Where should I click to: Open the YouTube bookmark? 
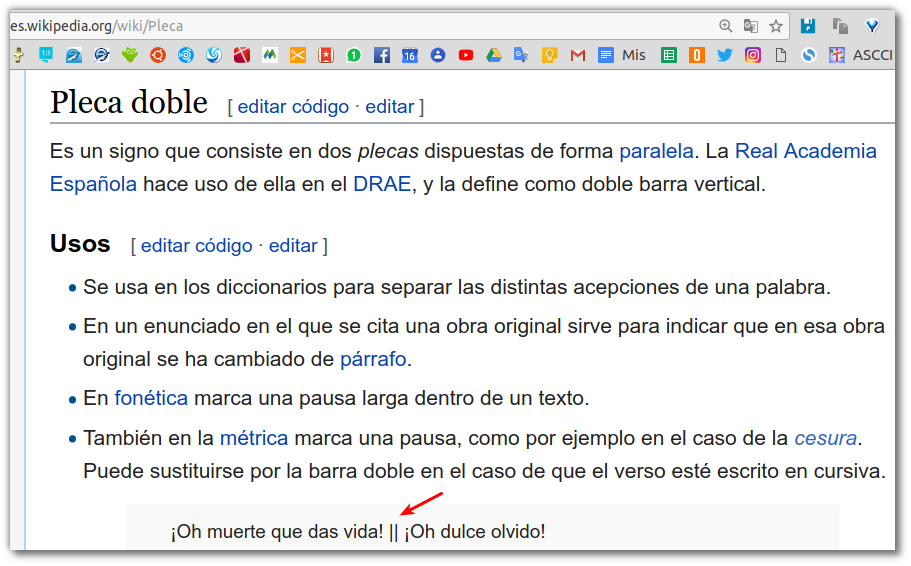pyautogui.click(x=465, y=55)
